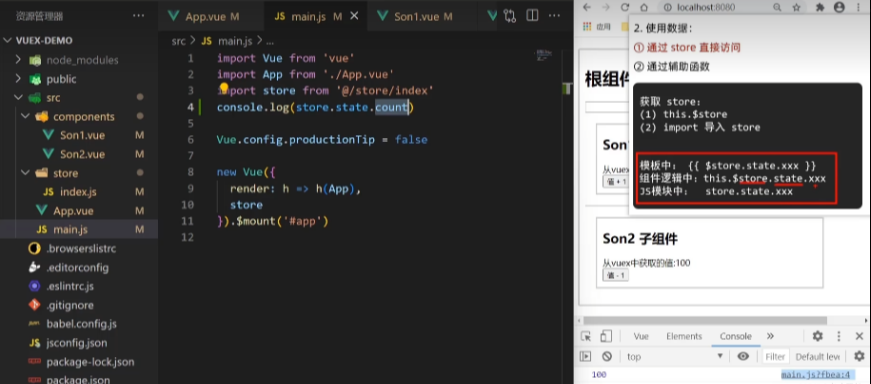Clear the console output
Screen dimensions: 871x384
[x=607, y=356]
